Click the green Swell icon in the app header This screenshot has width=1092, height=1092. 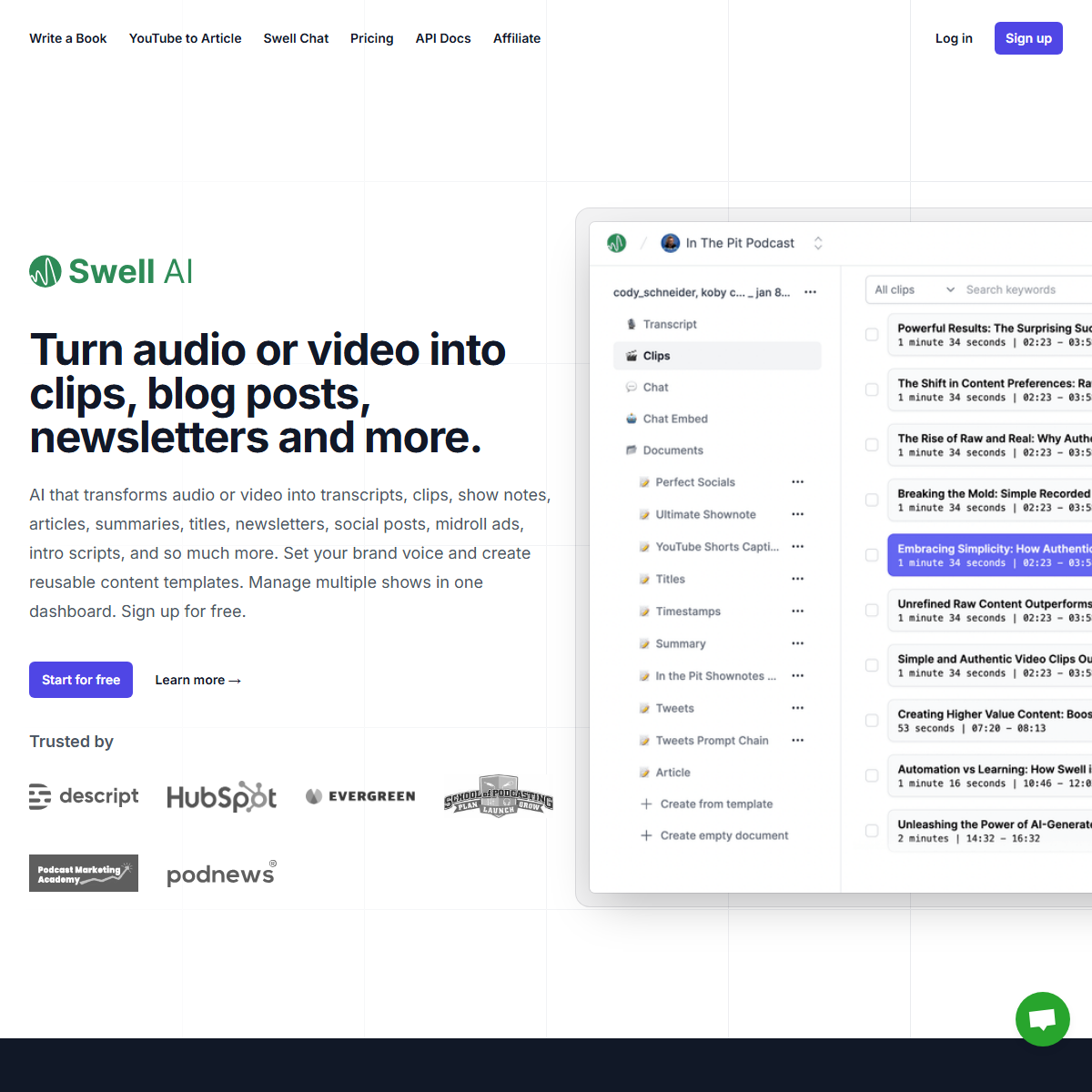coord(617,243)
